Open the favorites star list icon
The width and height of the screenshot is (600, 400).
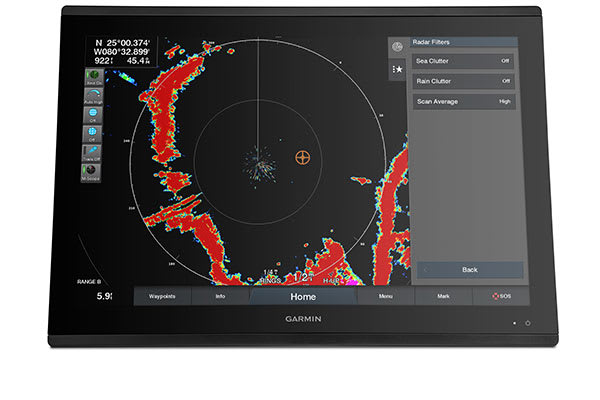tap(398, 70)
